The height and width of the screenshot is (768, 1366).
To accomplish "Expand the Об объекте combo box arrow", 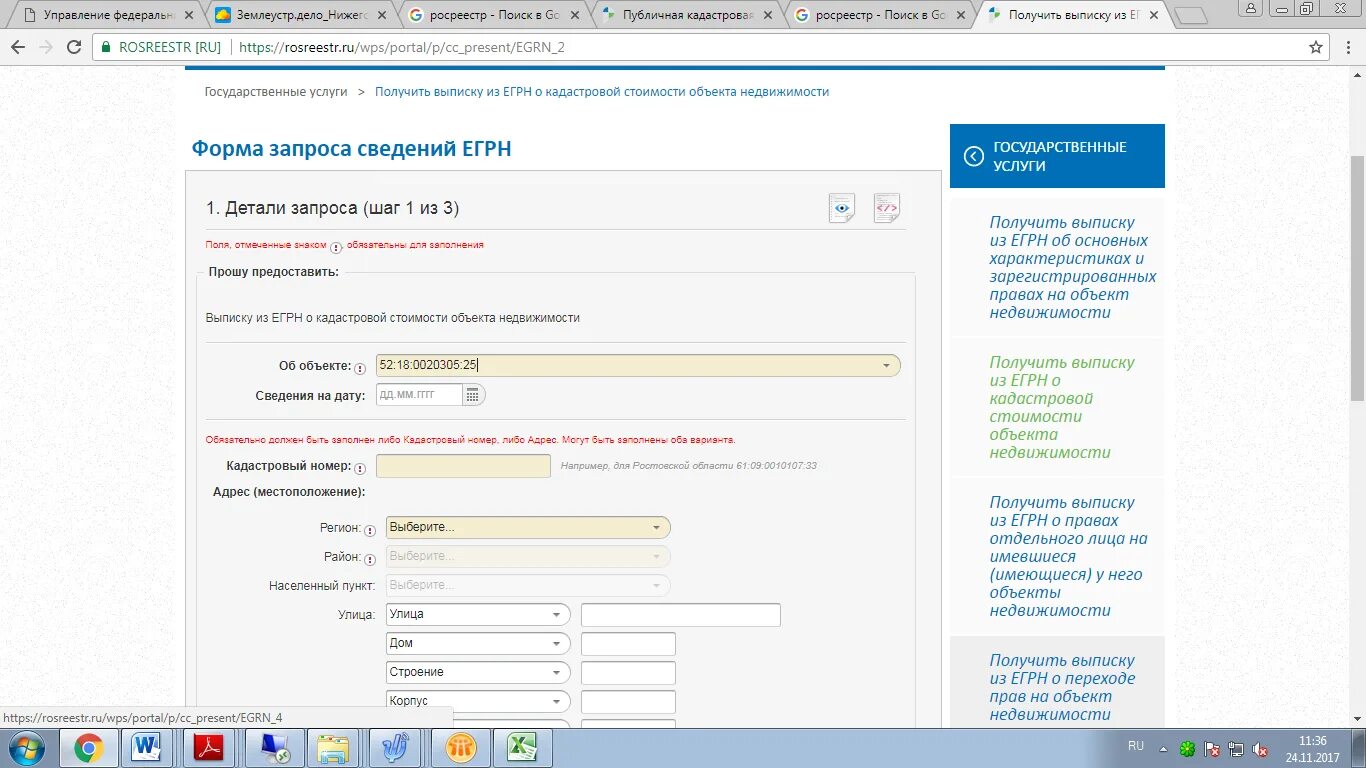I will click(x=886, y=366).
